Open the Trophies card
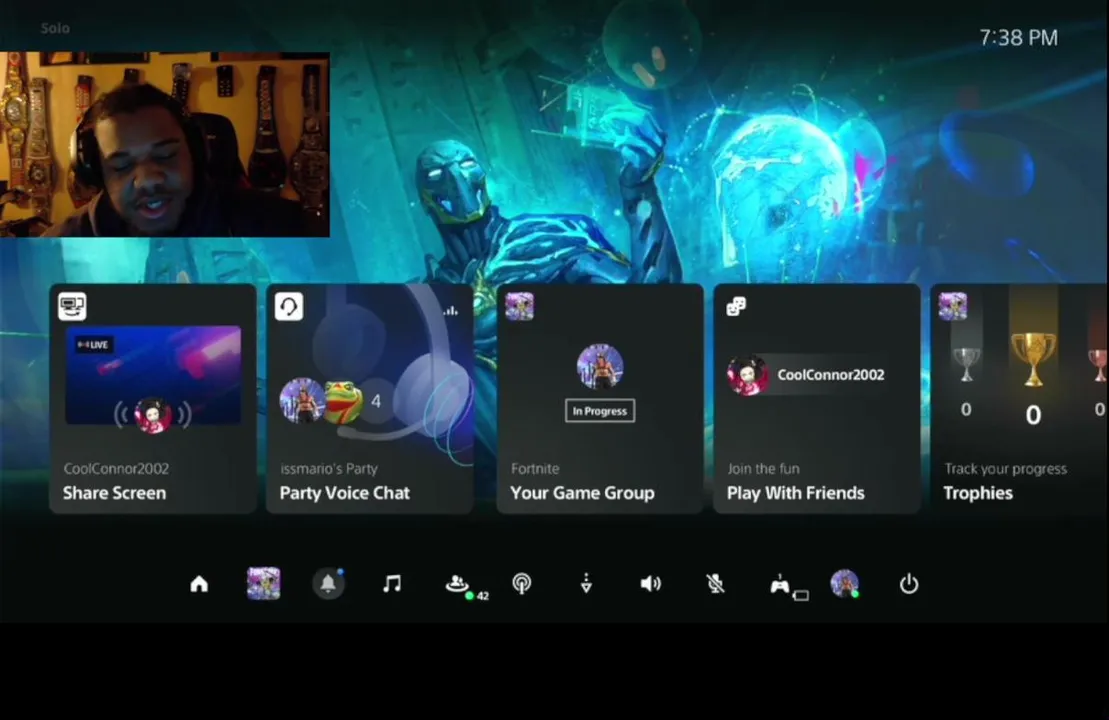This screenshot has height=720, width=1109. [1019, 399]
